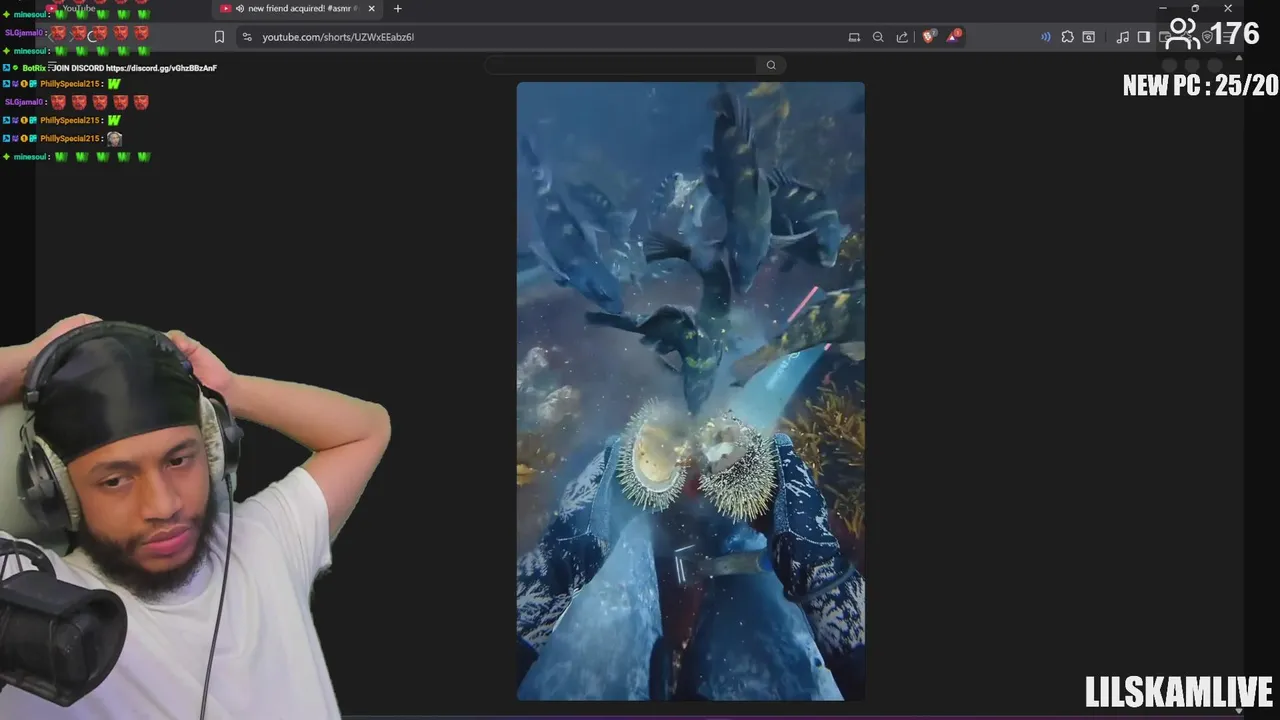
Task: Click the search-tabs window icon in toolbar
Action: pyautogui.click(x=1089, y=37)
